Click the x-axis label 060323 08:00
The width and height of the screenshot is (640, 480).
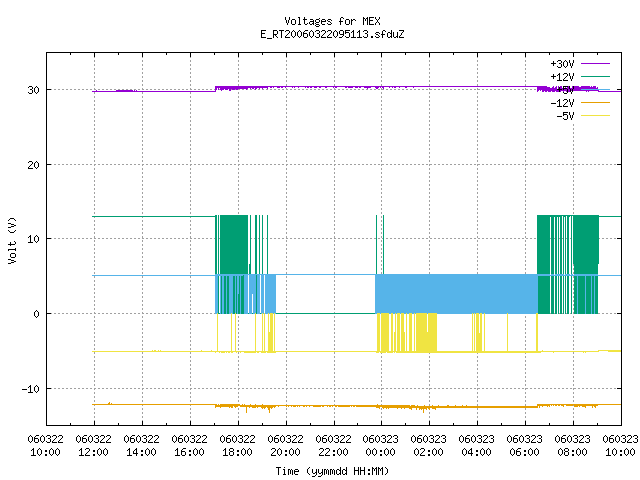click(x=573, y=446)
